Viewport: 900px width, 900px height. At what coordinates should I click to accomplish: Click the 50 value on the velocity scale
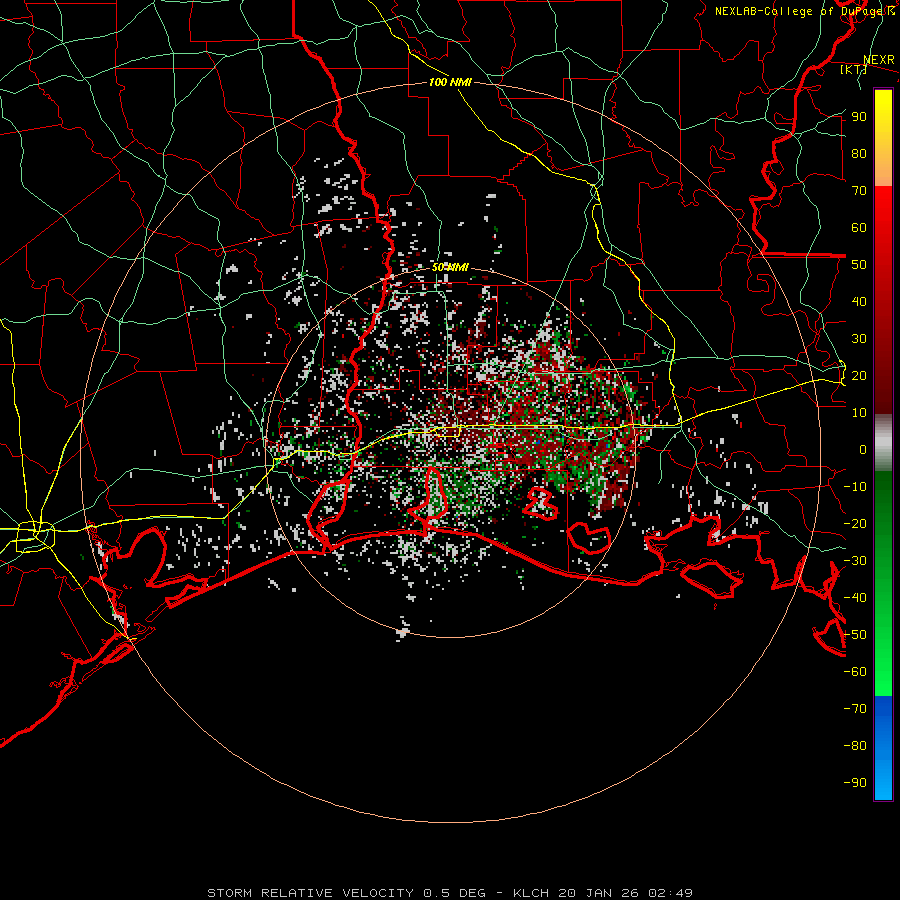[x=859, y=265]
